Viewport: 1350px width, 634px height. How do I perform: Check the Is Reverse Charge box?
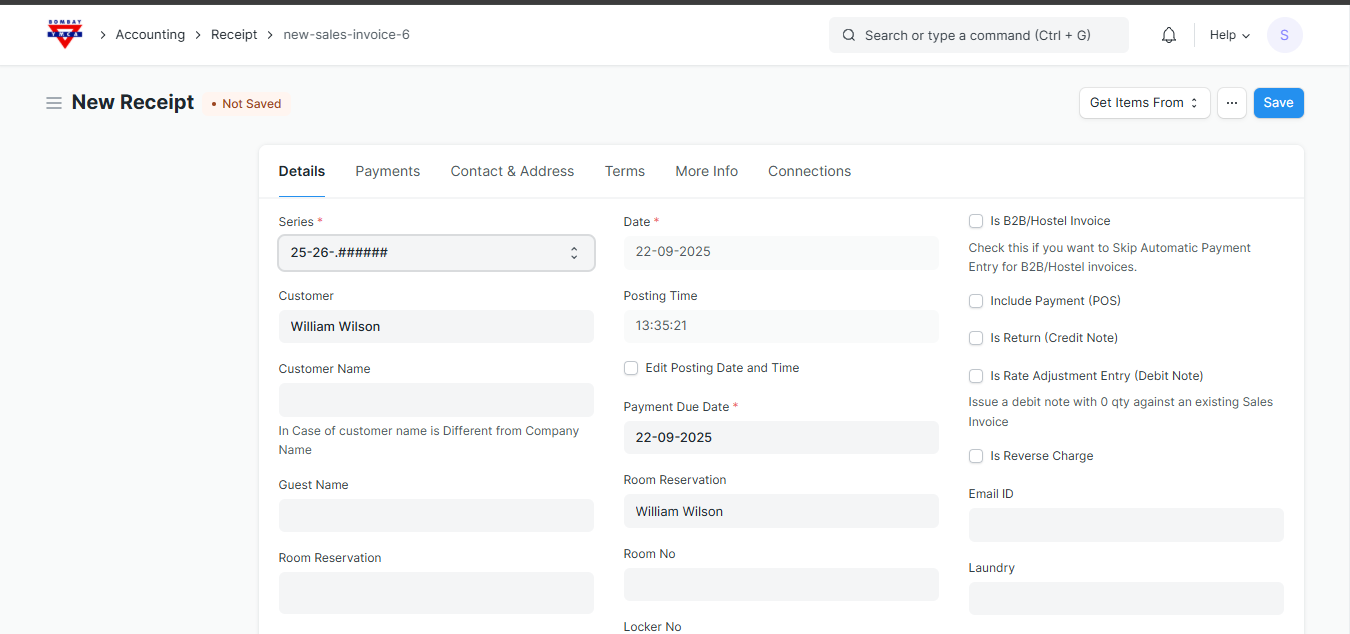976,456
